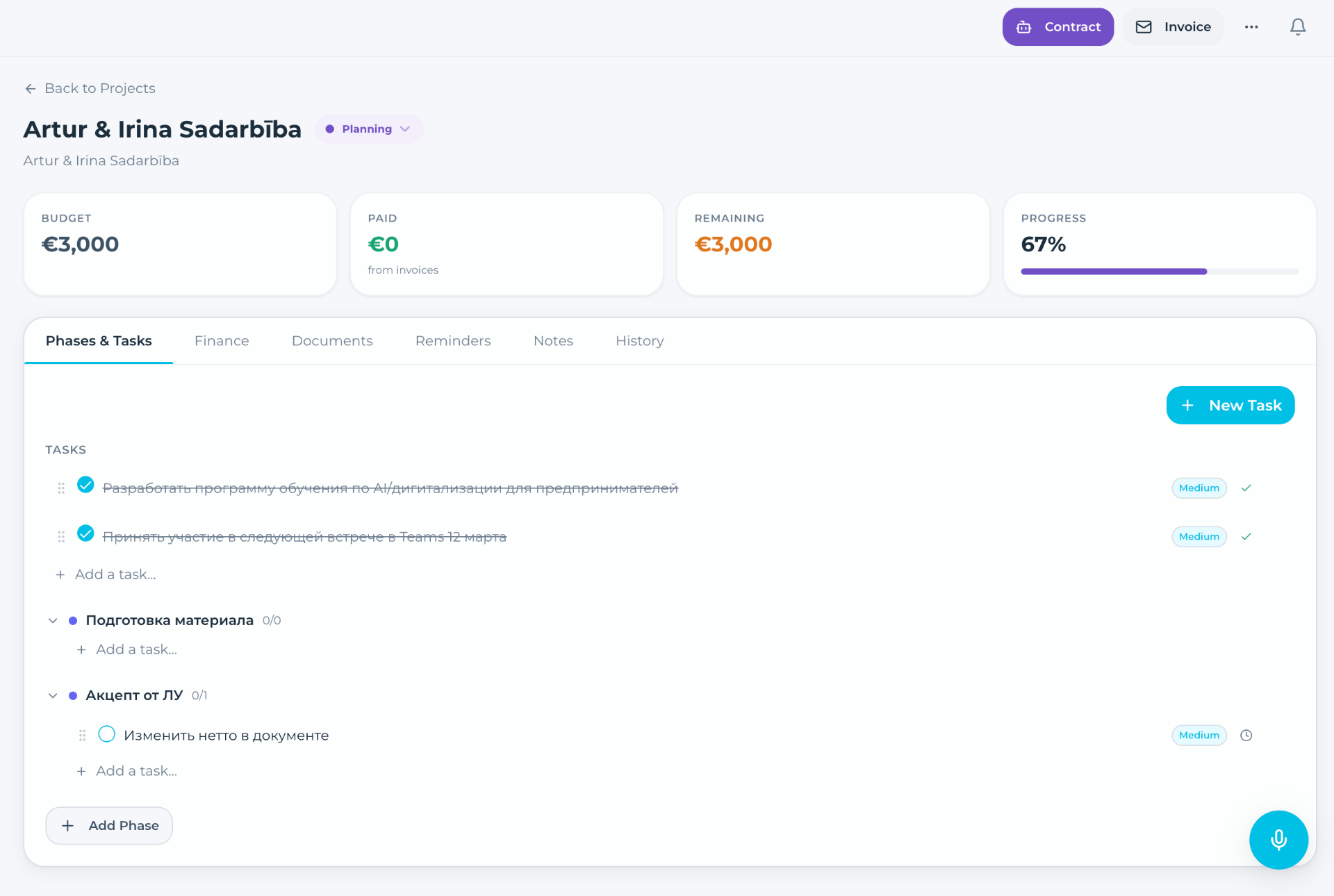Open the Reminders tab
This screenshot has width=1334, height=896.
click(x=453, y=341)
